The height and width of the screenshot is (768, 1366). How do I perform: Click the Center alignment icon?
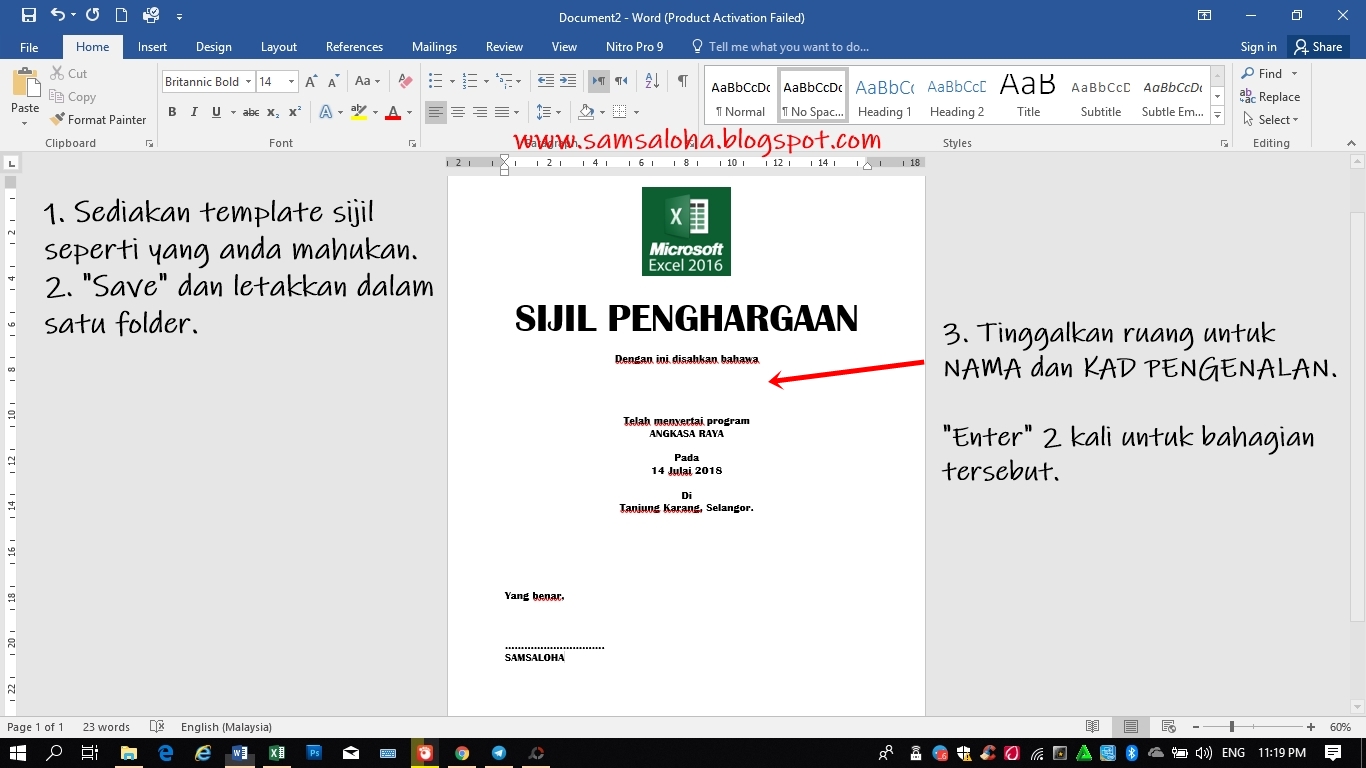458,112
